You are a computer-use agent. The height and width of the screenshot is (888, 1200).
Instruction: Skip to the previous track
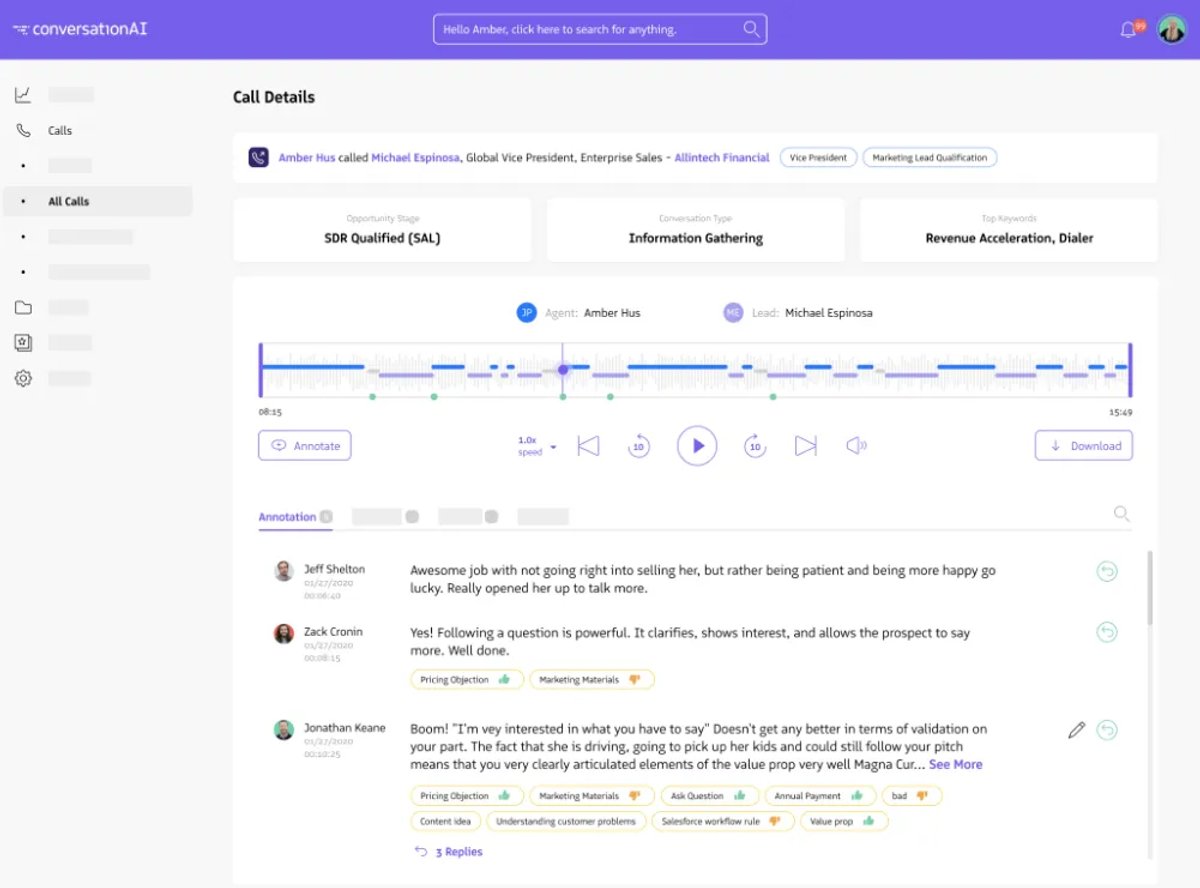click(x=588, y=446)
